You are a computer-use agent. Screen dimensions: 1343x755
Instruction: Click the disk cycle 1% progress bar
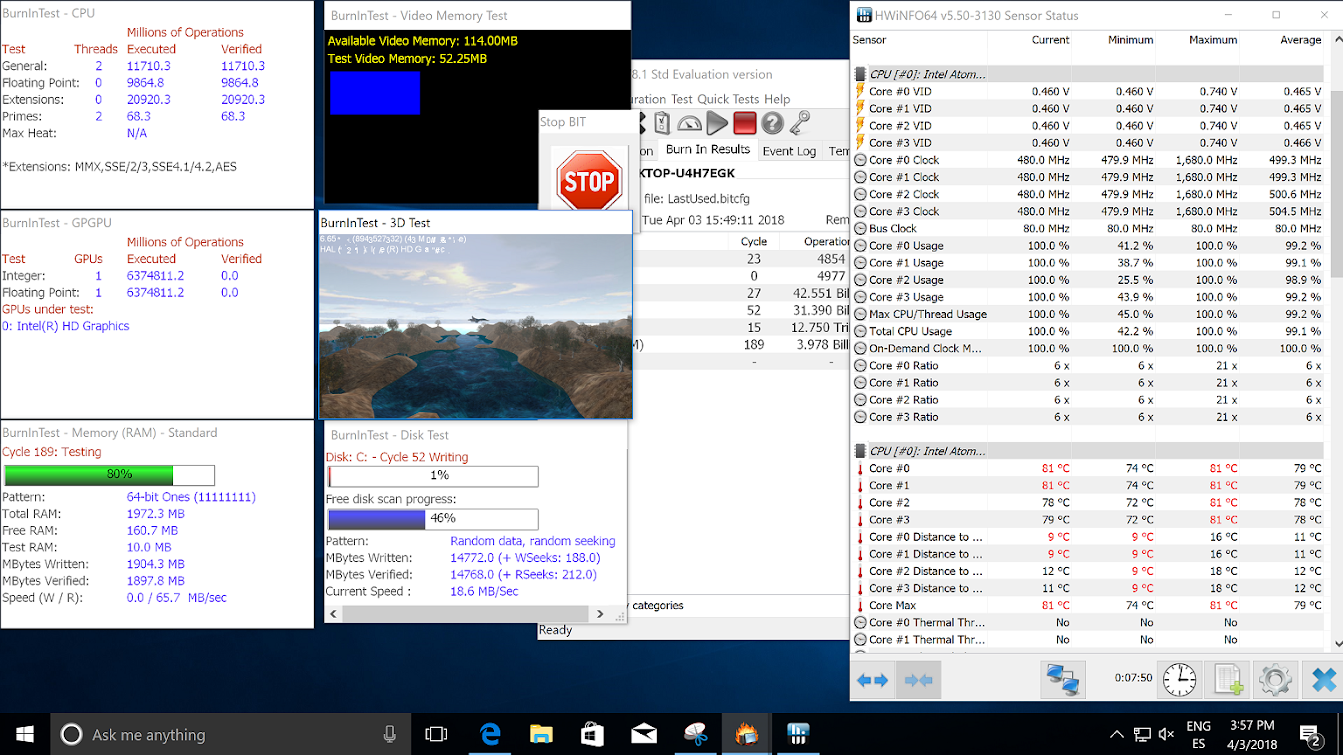433,476
